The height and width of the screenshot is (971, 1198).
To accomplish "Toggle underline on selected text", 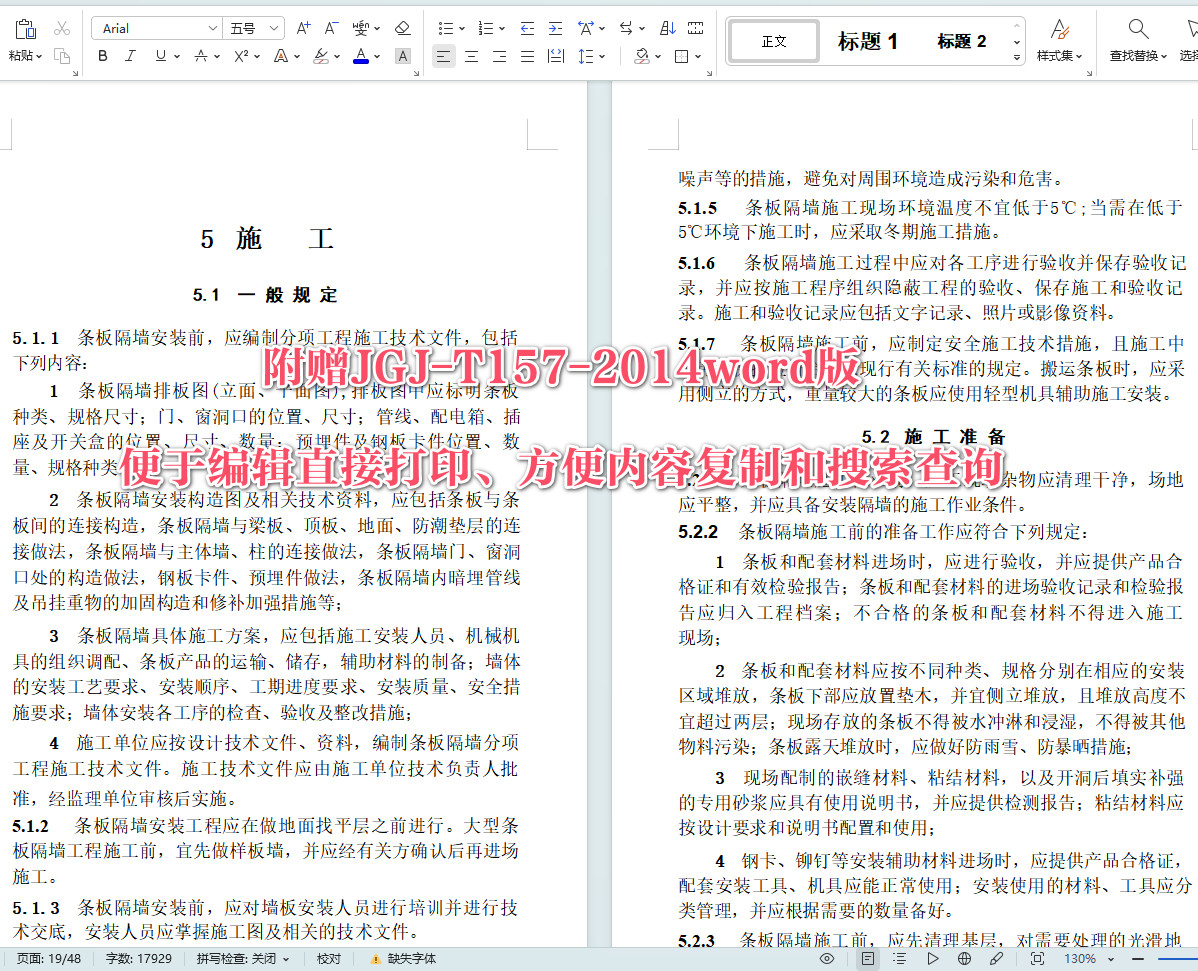I will tap(160, 56).
